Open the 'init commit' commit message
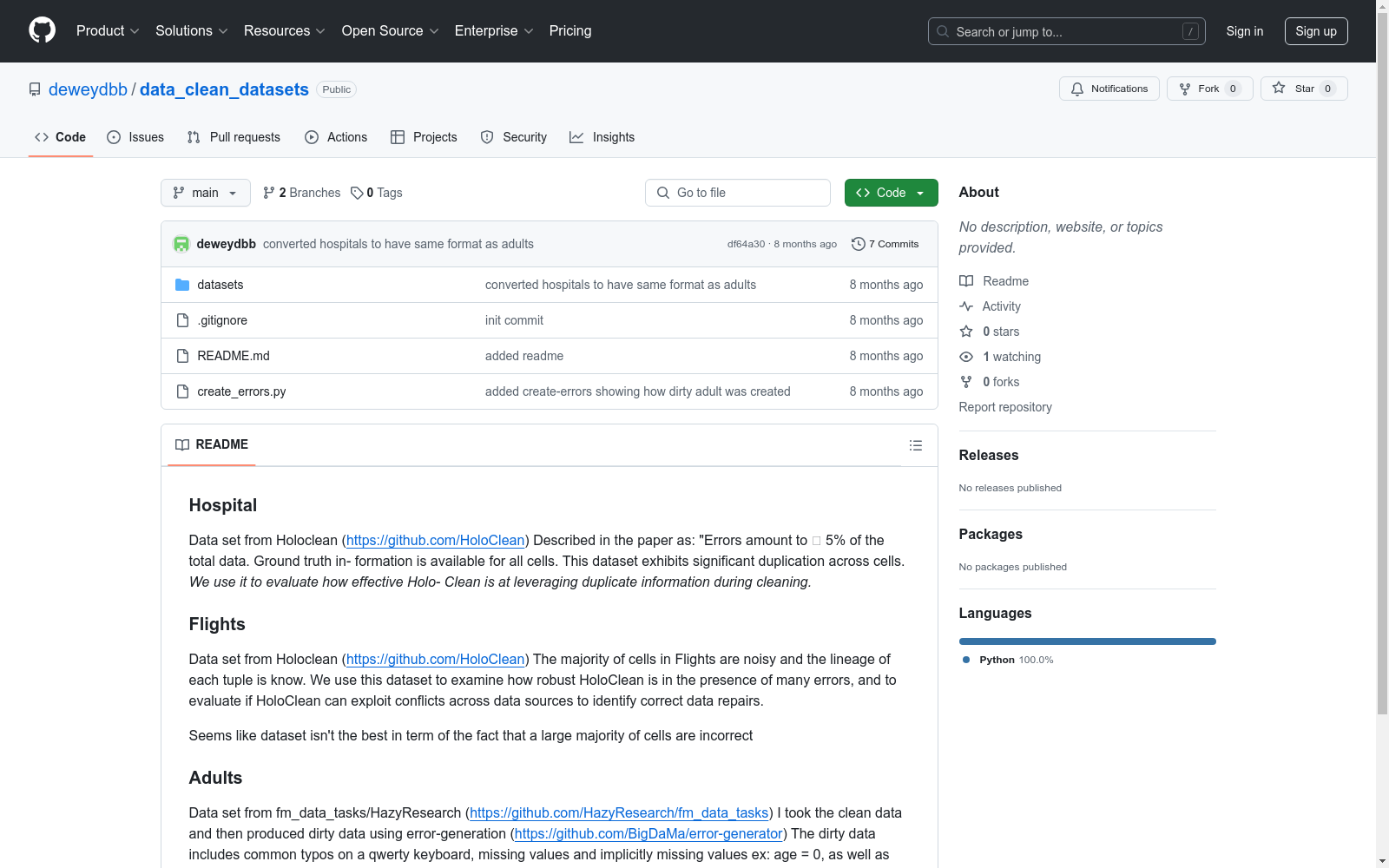The image size is (1389, 868). point(514,320)
